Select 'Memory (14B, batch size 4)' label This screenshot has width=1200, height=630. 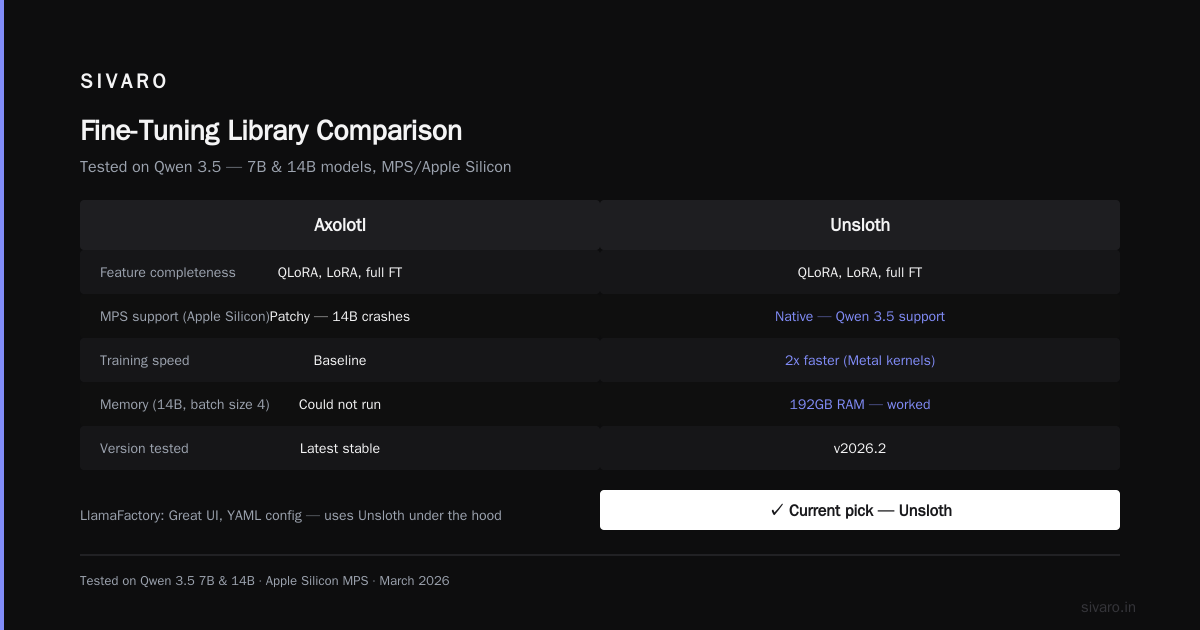185,404
